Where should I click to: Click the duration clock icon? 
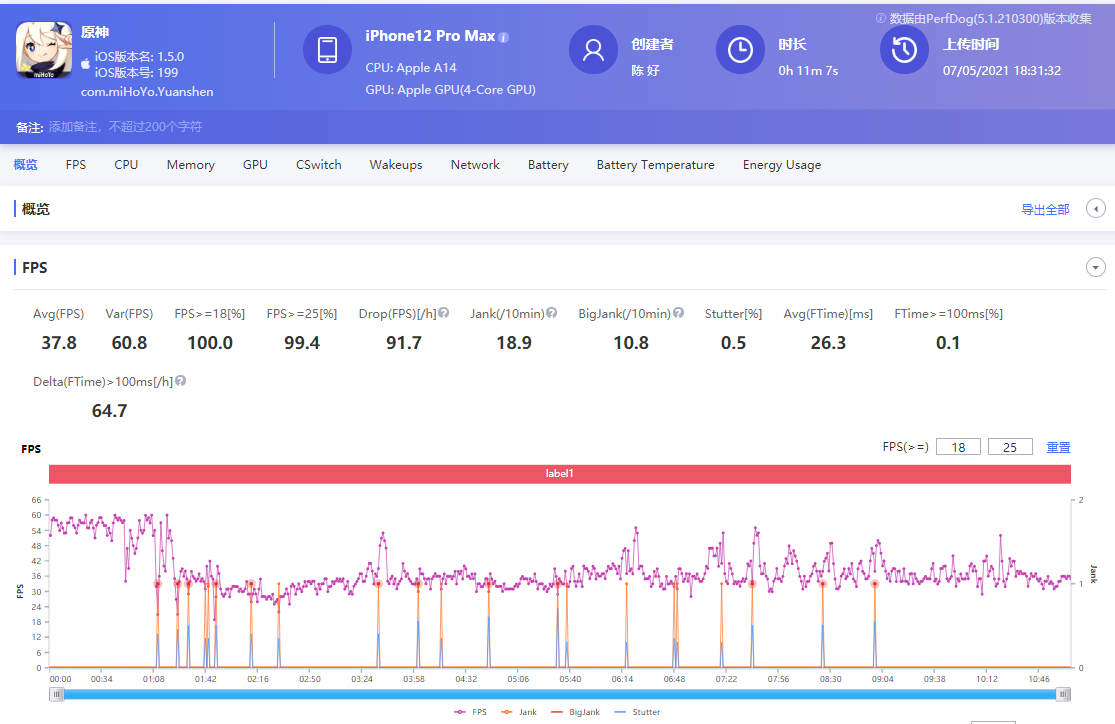[740, 50]
